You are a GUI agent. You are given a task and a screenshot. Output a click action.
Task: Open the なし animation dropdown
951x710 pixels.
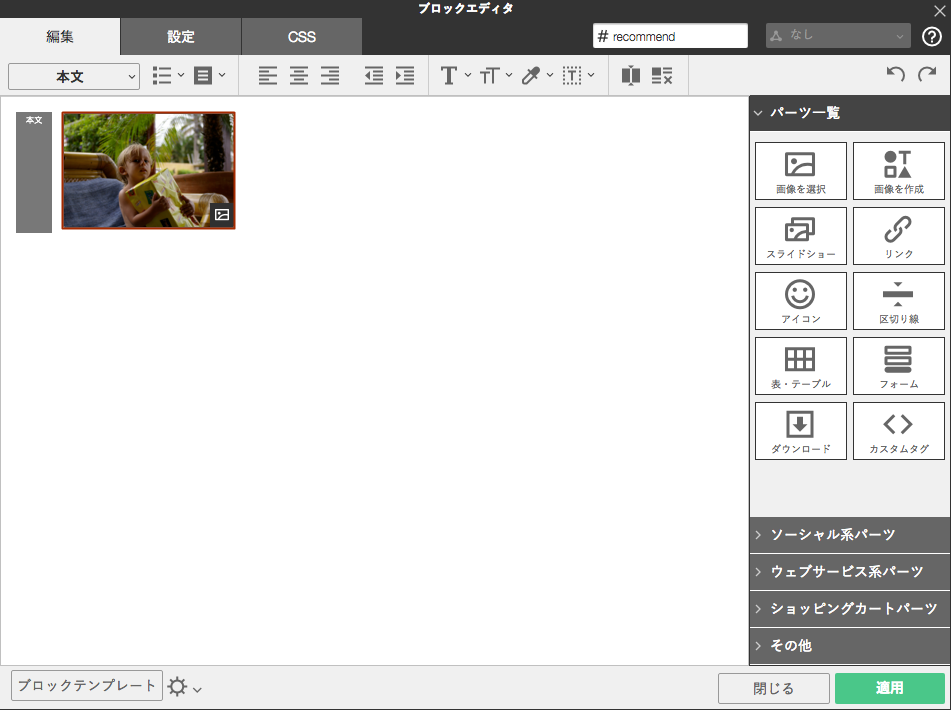pyautogui.click(x=838, y=36)
